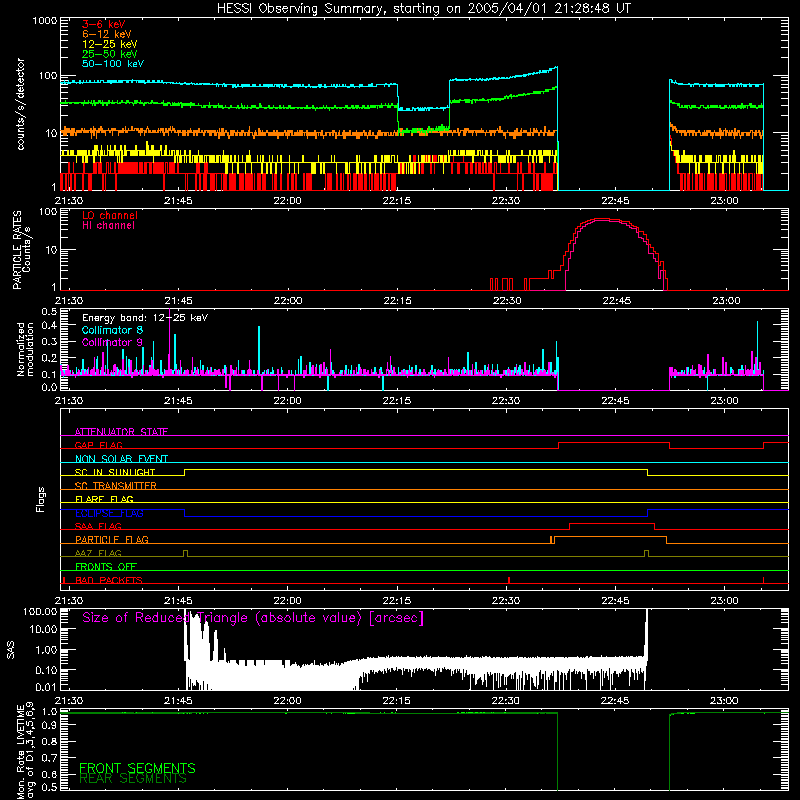
Task: Click the HI channel legend label
Action: tap(108, 225)
